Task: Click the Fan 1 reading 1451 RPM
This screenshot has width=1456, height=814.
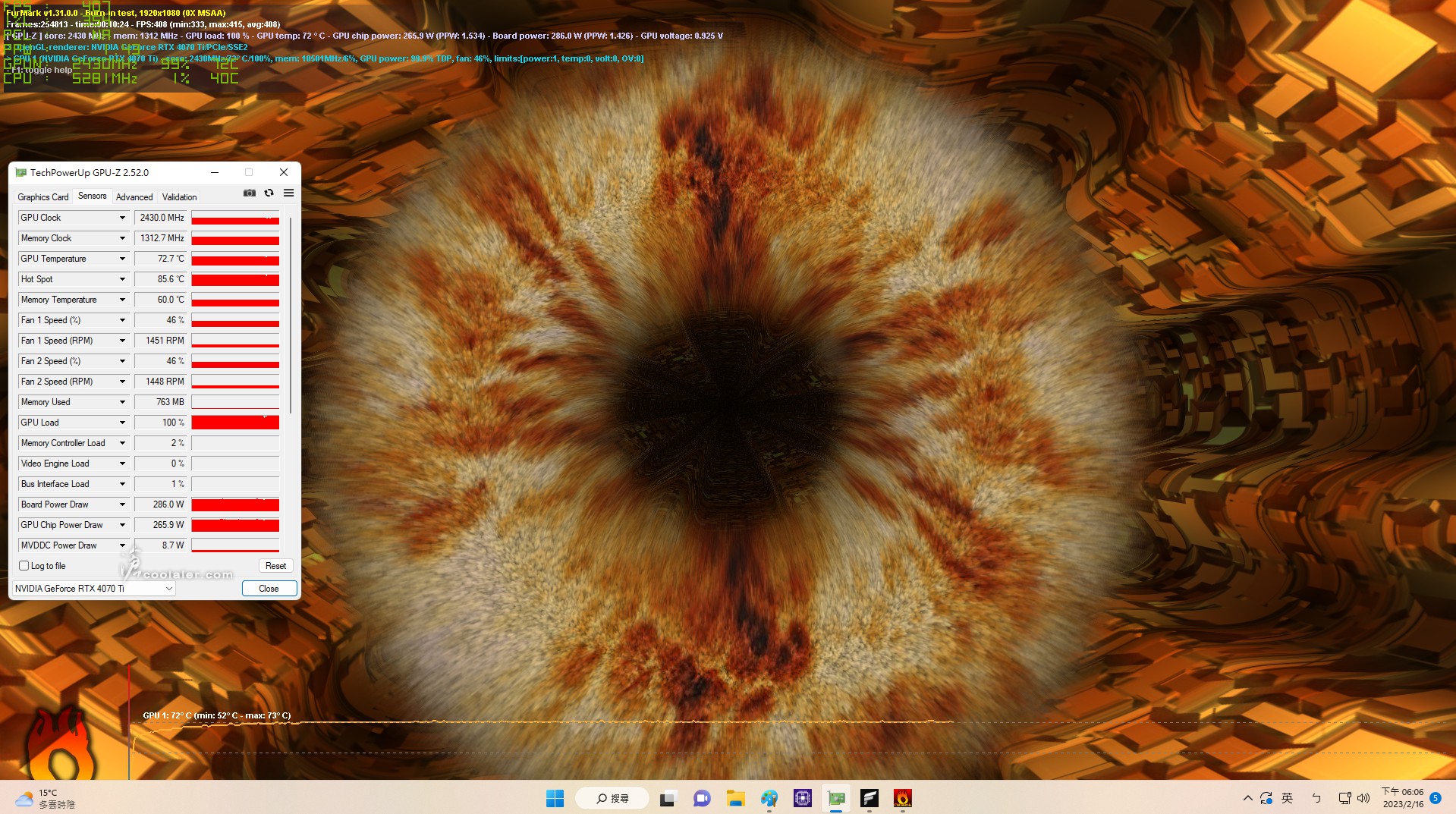Action: click(161, 341)
